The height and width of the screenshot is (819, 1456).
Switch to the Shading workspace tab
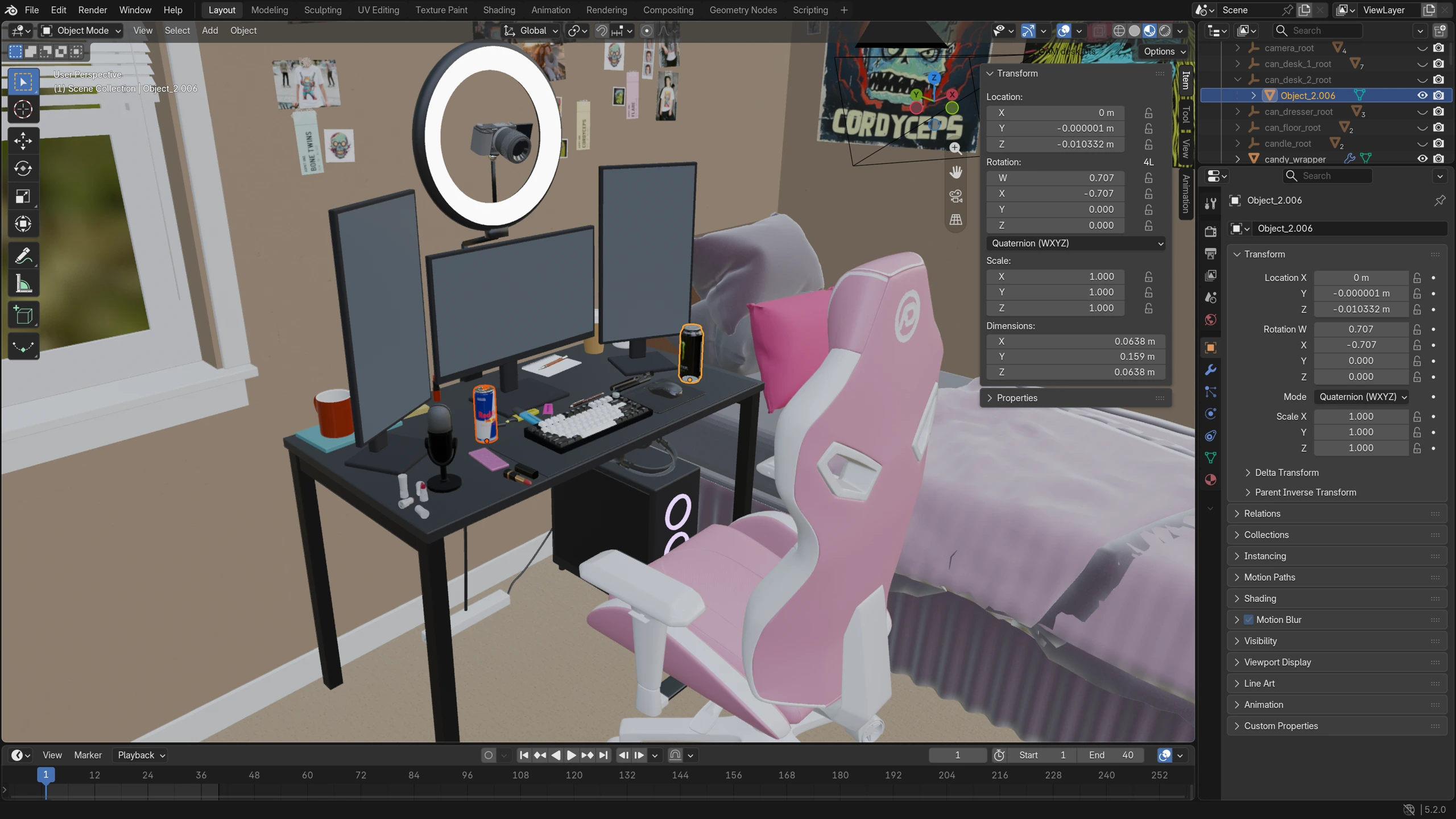499,10
